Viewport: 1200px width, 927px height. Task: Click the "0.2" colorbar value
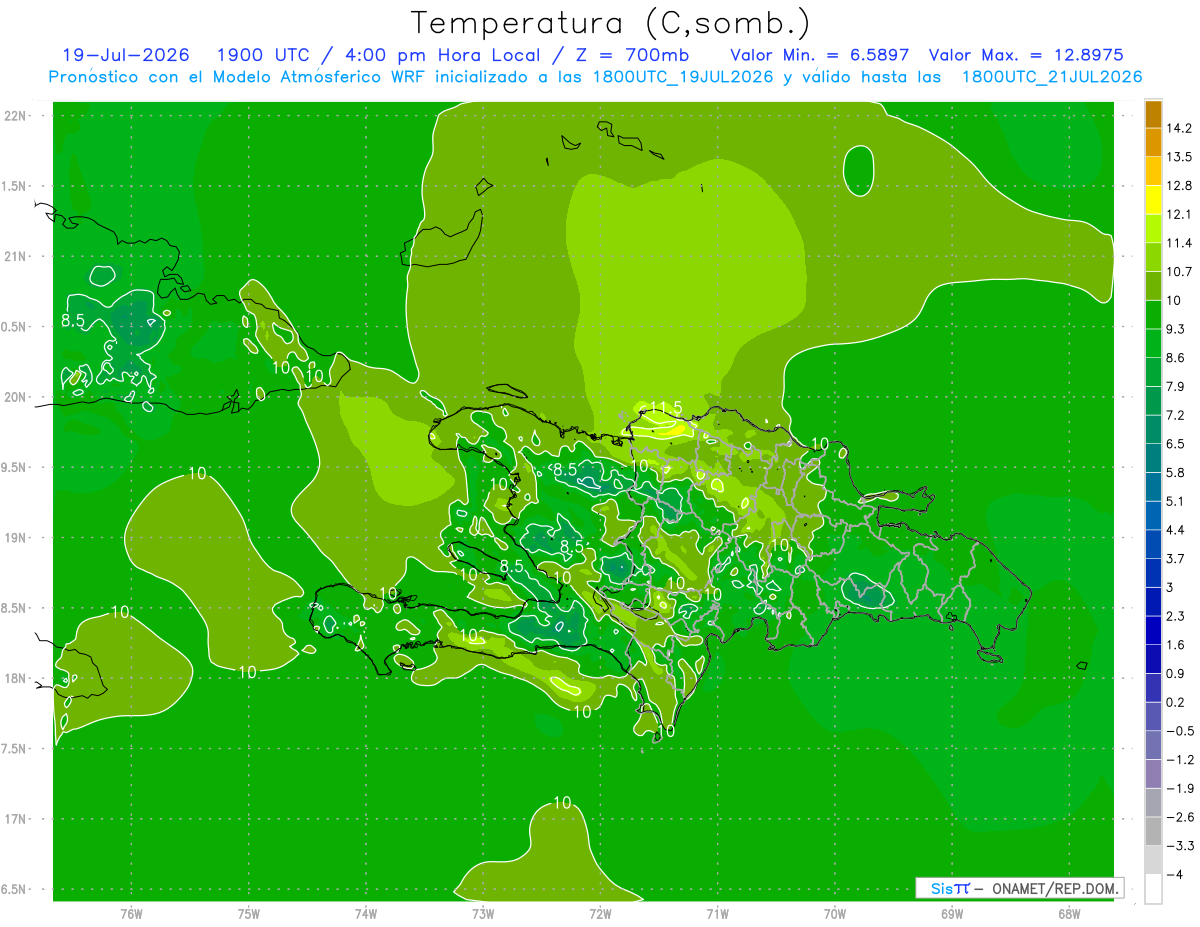click(x=1176, y=701)
